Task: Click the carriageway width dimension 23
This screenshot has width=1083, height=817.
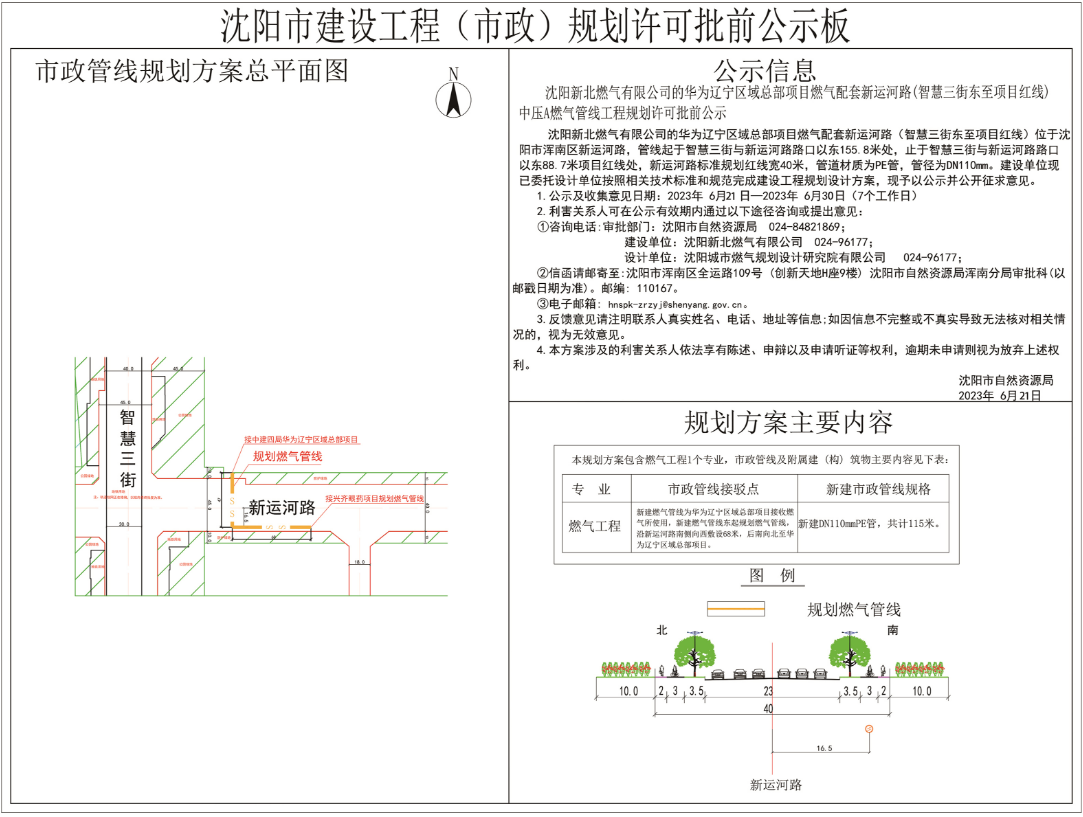Action: (x=768, y=691)
